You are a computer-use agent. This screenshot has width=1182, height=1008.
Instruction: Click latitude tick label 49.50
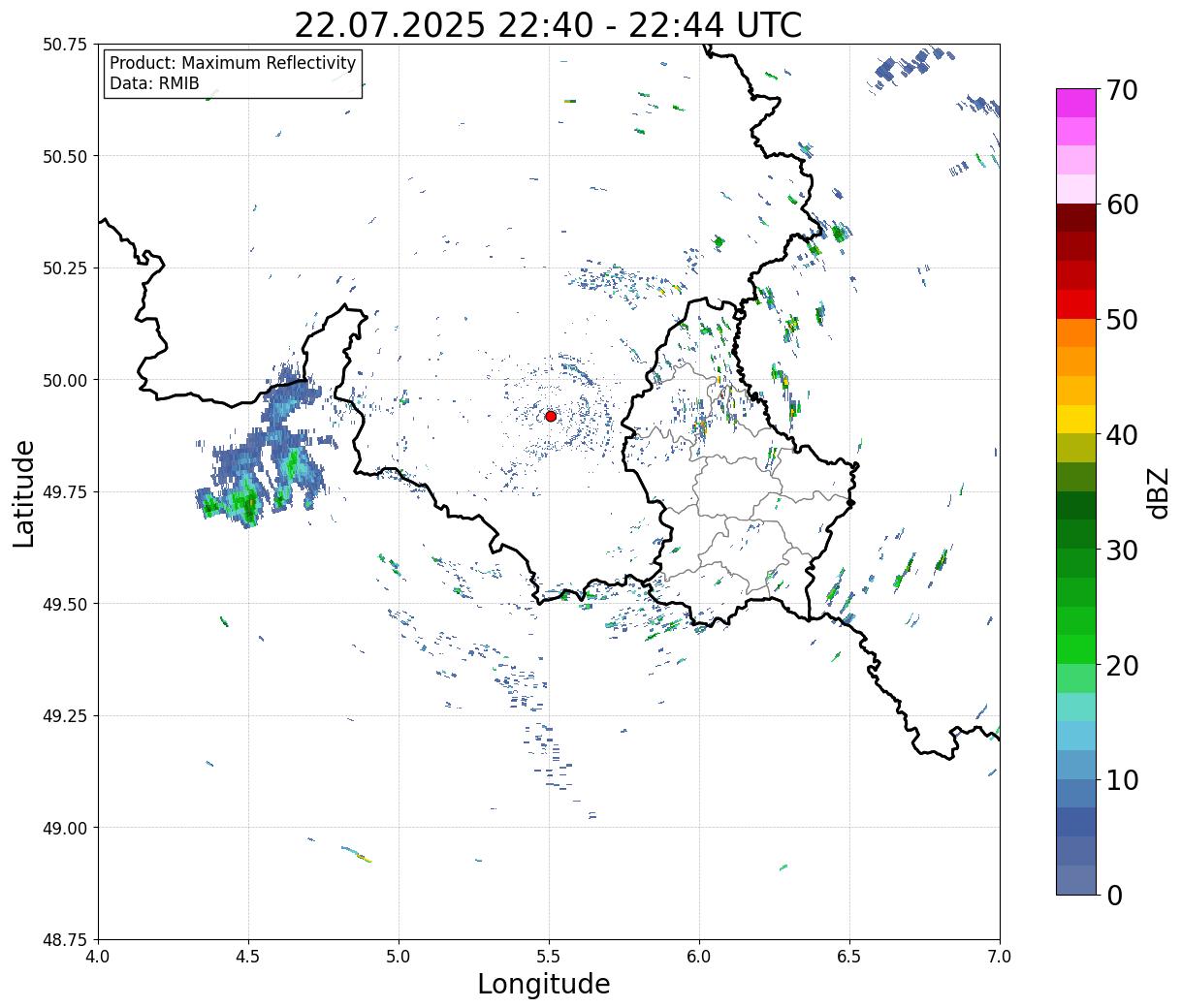65,604
